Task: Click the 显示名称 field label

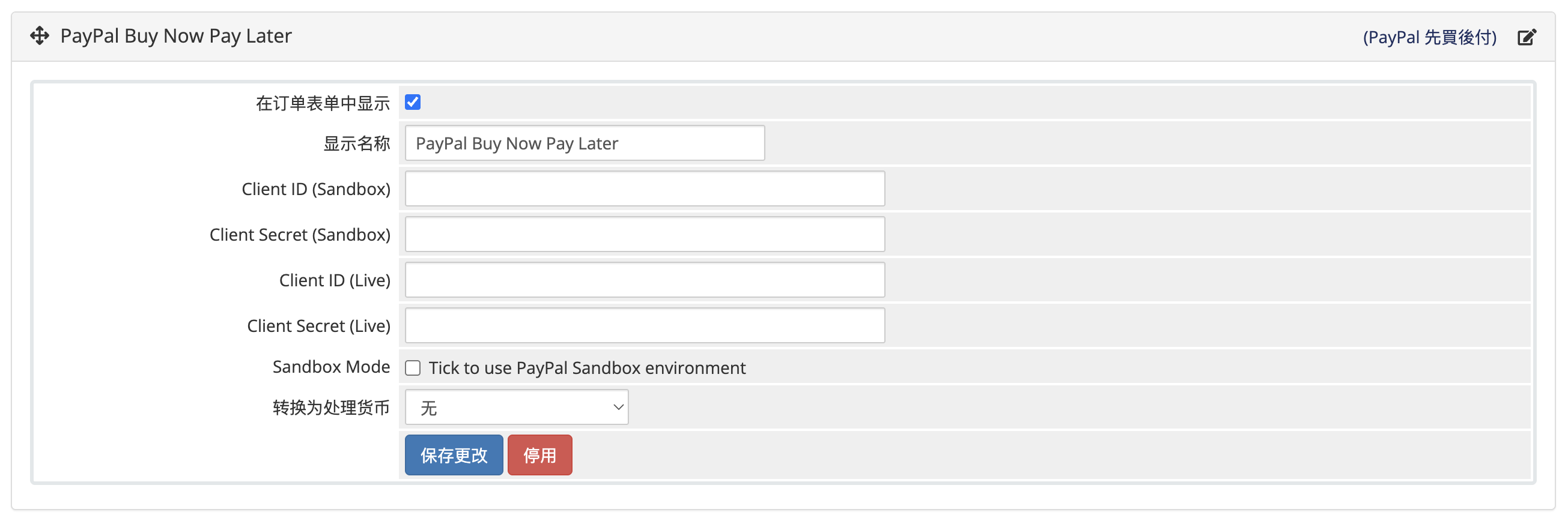Action: (356, 143)
